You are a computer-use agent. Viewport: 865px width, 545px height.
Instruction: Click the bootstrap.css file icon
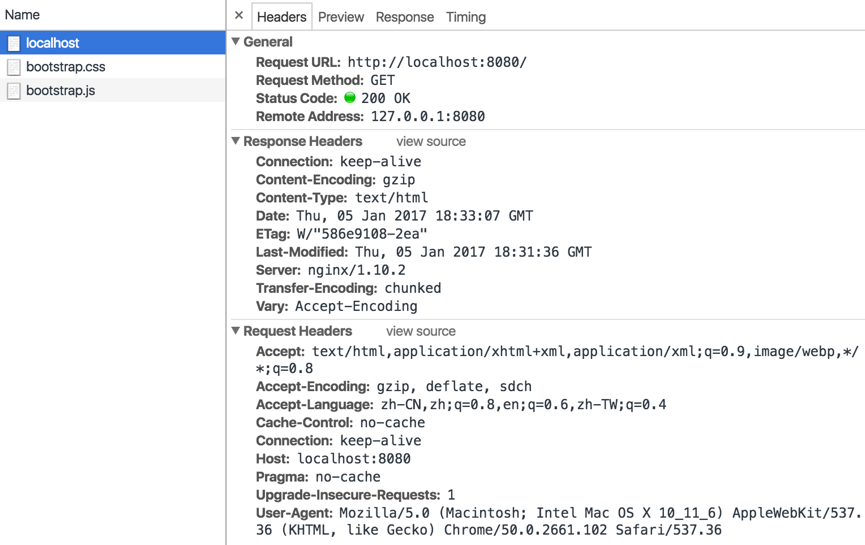coord(14,67)
